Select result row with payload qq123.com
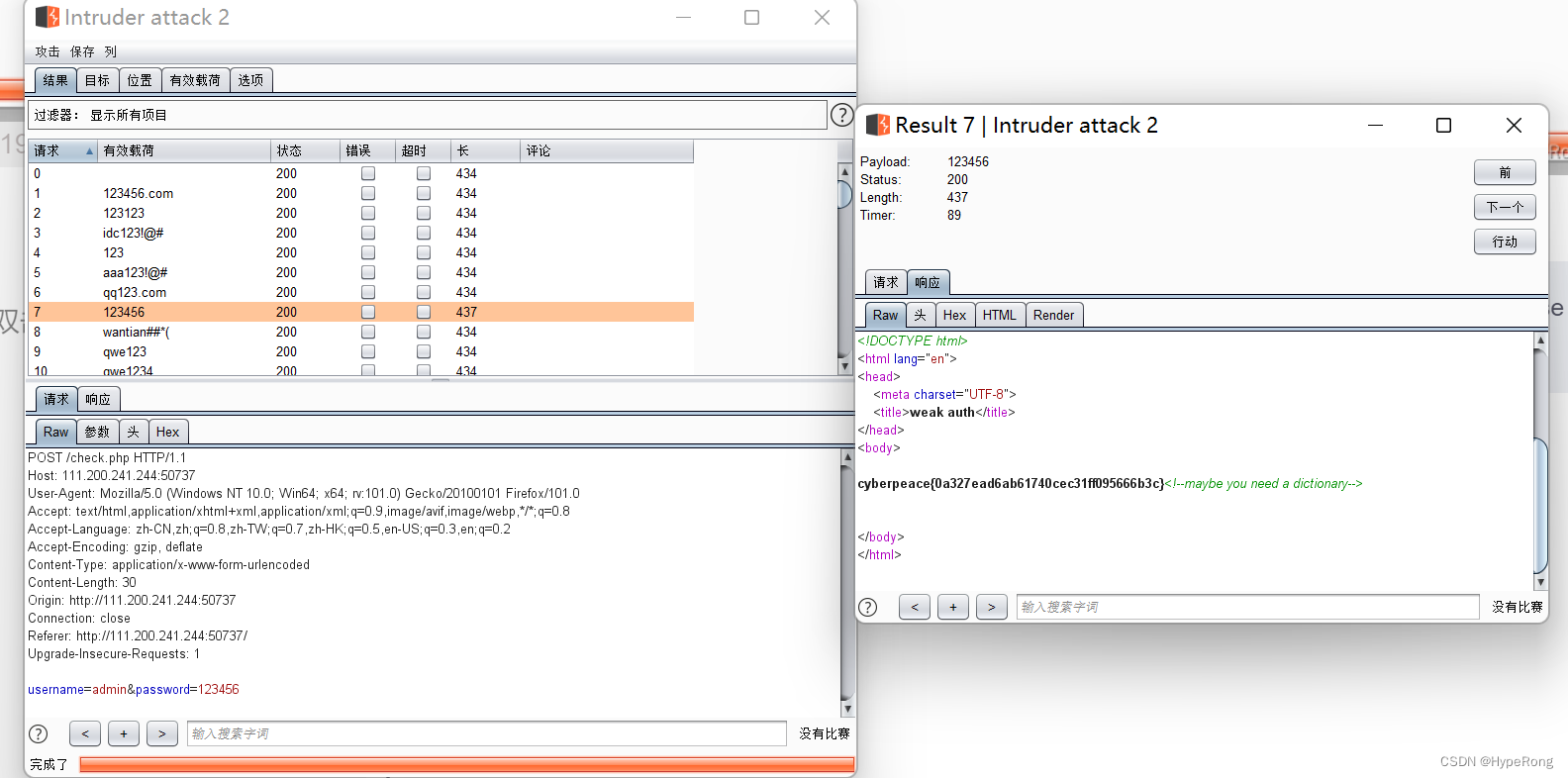1568x778 pixels. pos(361,292)
